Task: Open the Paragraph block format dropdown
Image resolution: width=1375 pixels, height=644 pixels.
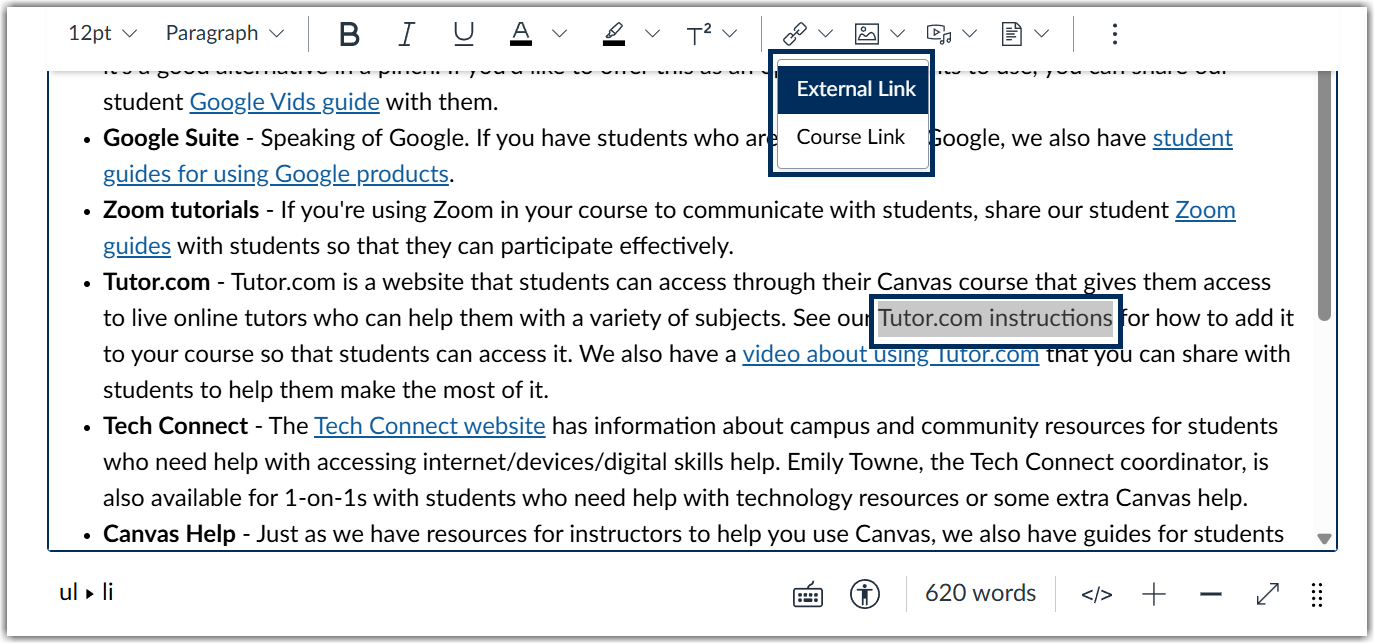Action: tap(225, 34)
